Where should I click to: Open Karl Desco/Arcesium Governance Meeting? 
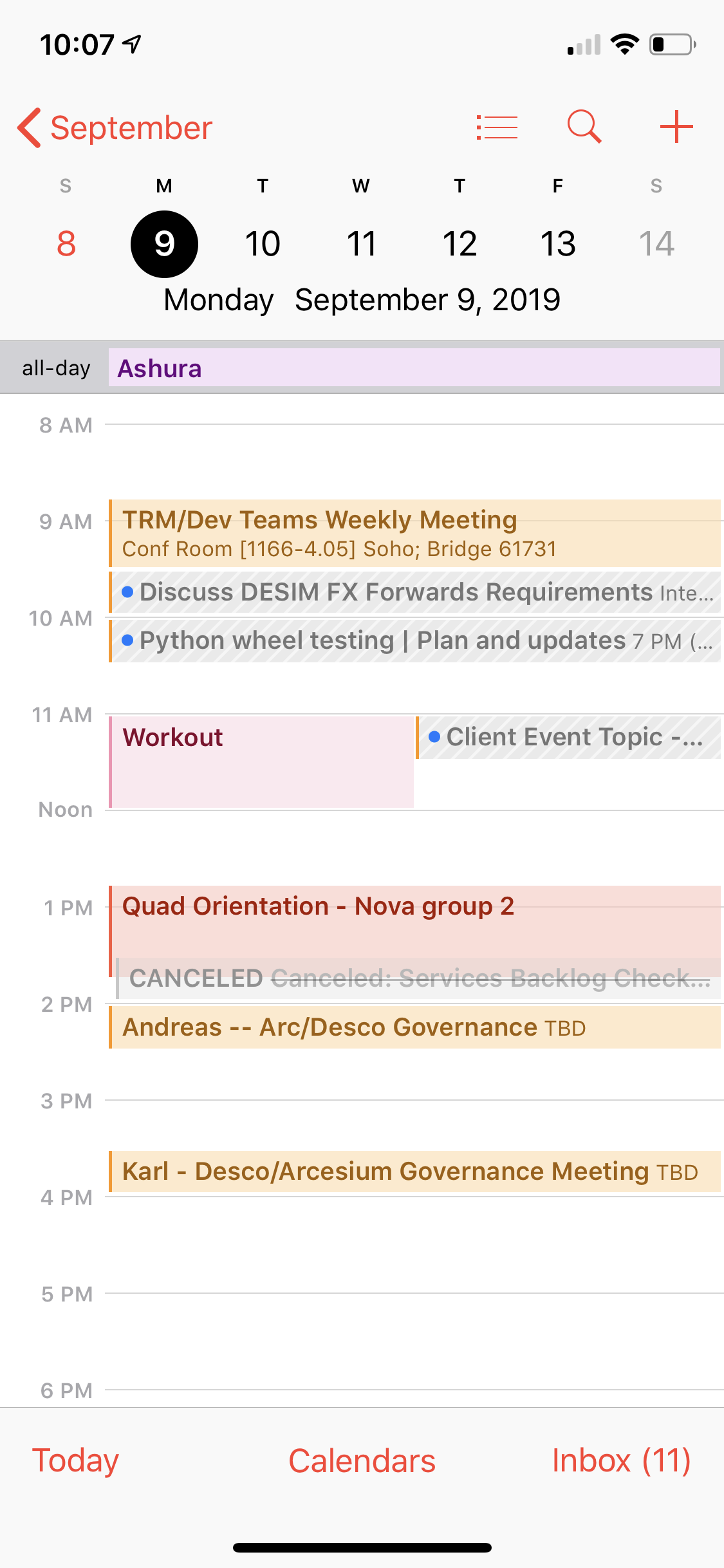pos(414,1171)
